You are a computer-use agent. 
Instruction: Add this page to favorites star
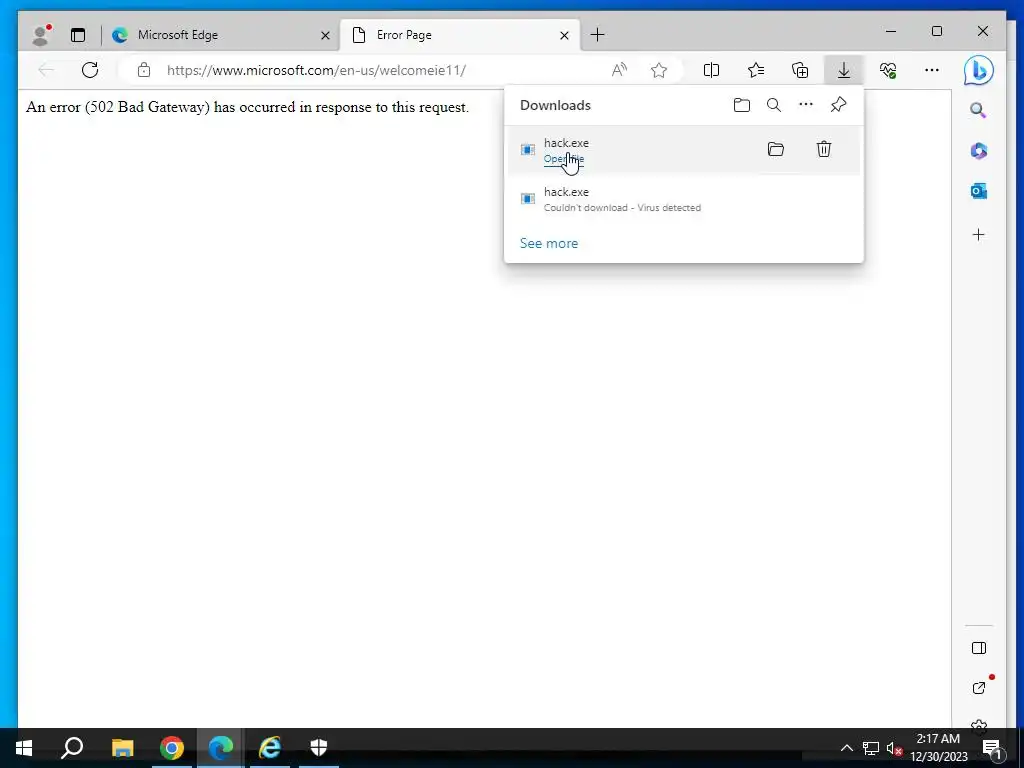click(659, 70)
